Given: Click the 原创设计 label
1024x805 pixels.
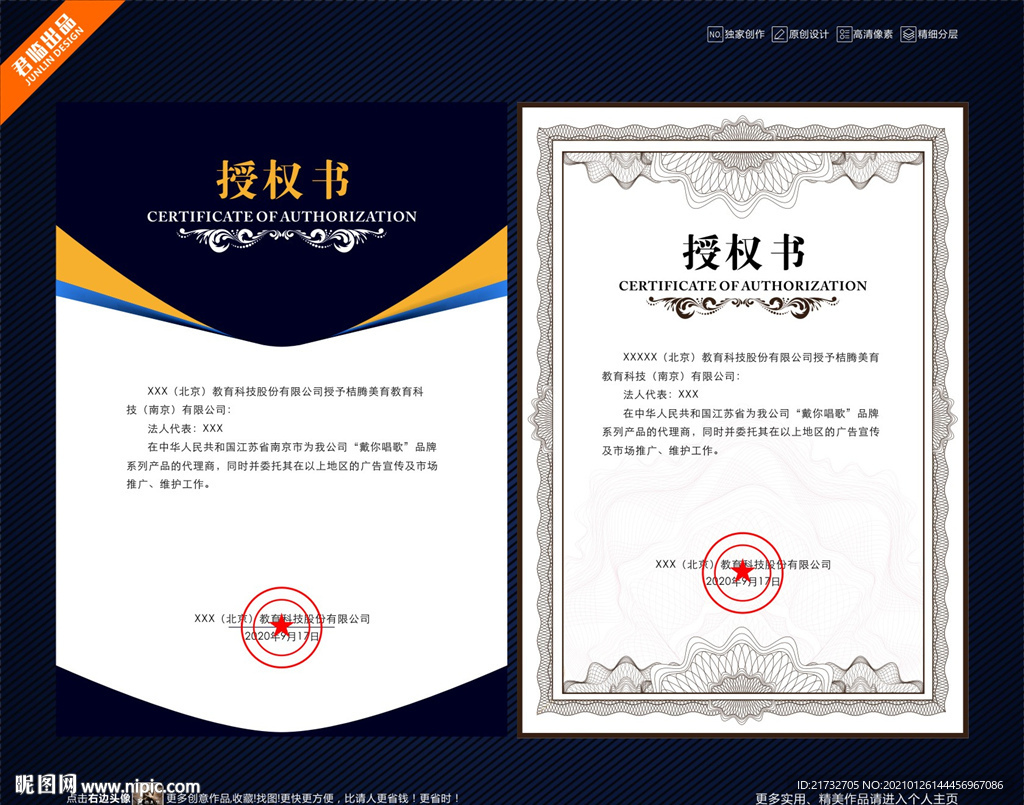Looking at the screenshot, I should [x=808, y=35].
